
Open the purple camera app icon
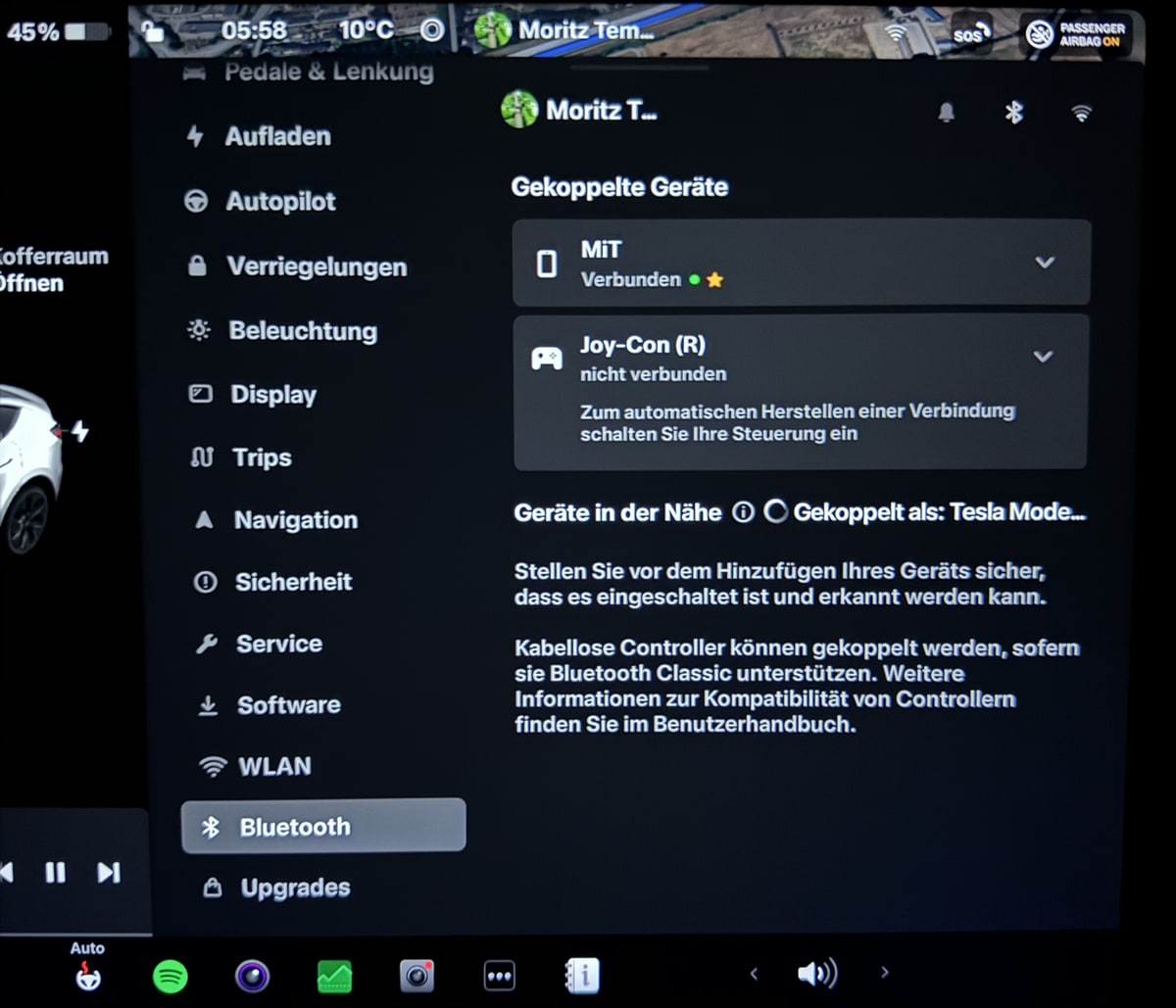(x=253, y=976)
